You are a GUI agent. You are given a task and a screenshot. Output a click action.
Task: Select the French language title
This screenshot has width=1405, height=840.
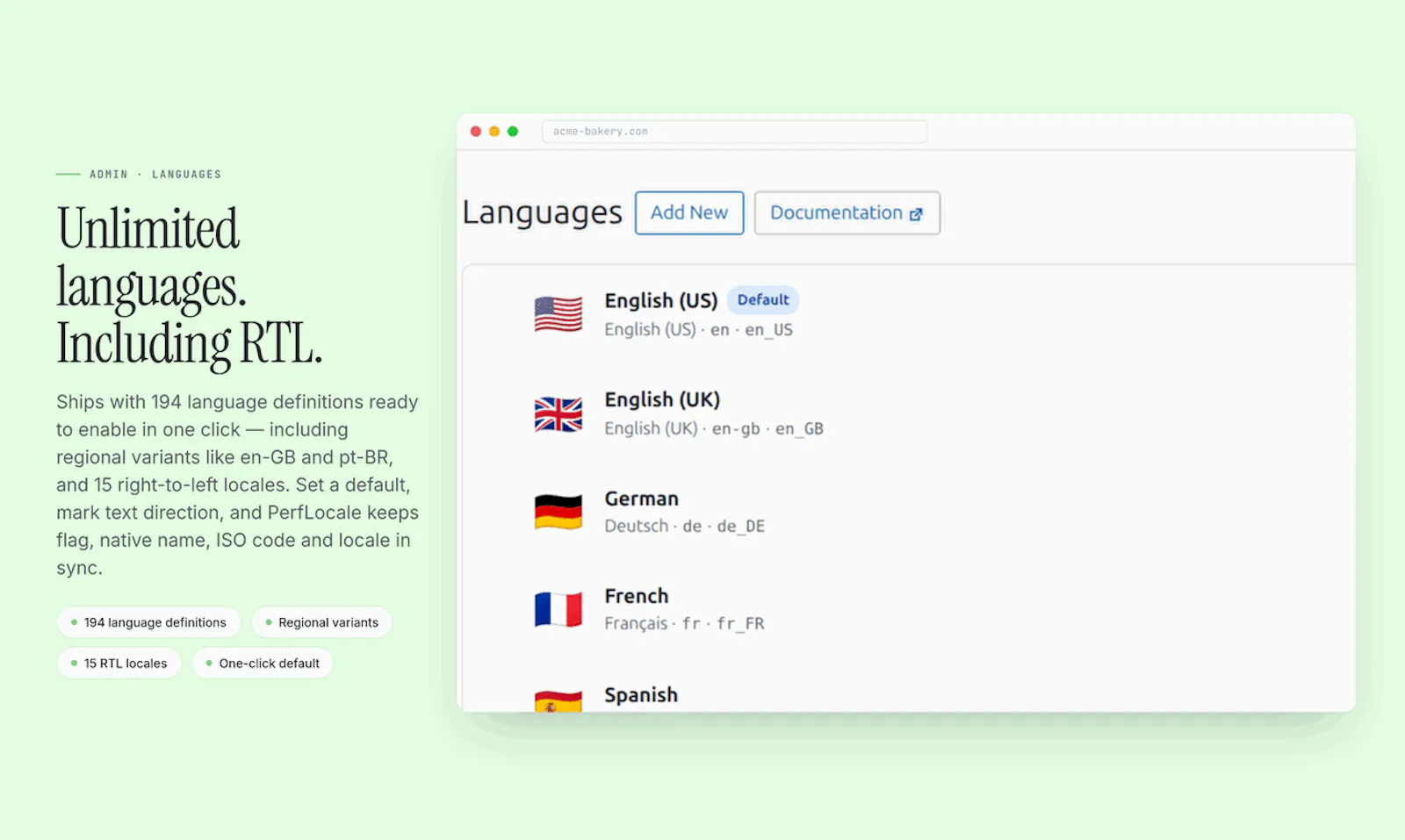637,596
